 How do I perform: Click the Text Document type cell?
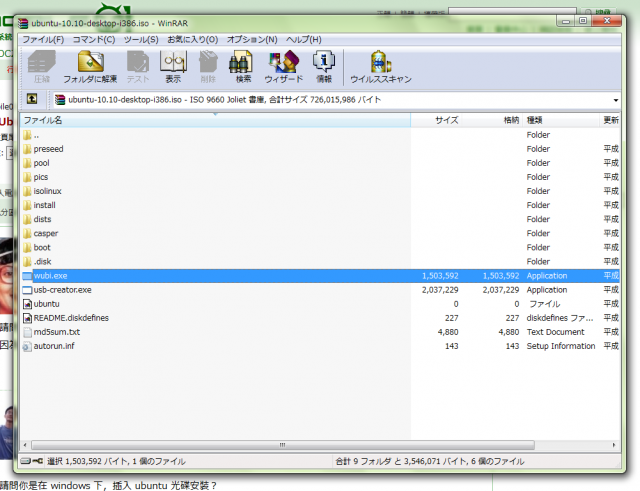(x=556, y=332)
